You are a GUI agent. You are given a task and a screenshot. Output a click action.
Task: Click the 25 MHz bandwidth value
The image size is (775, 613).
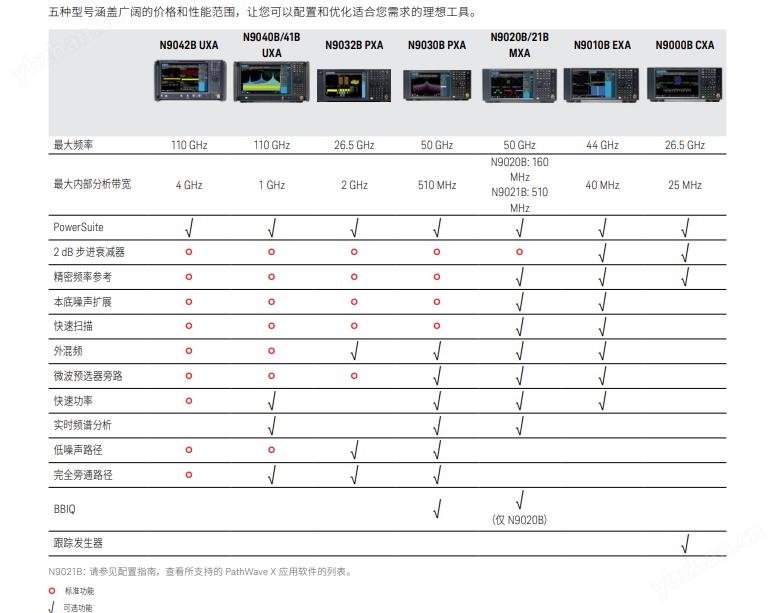pos(685,185)
